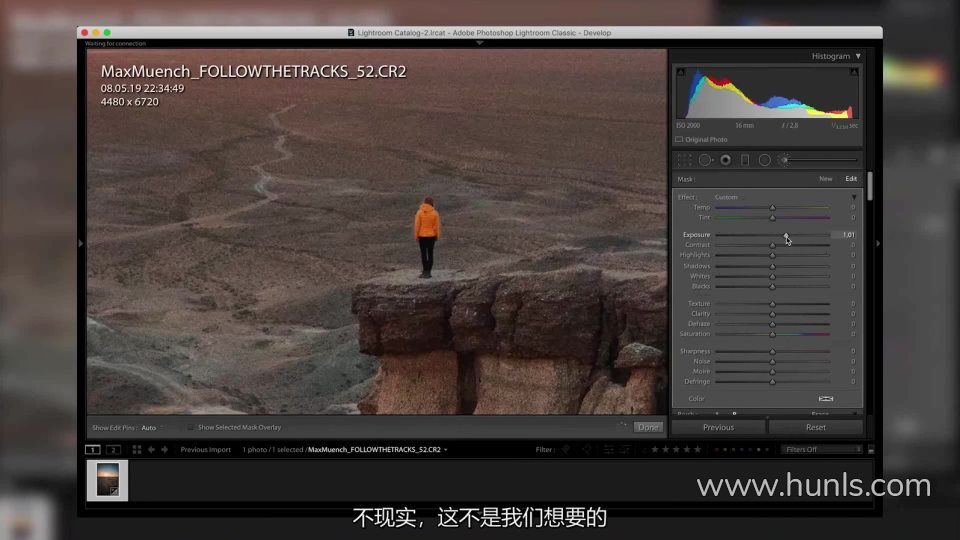Toggle highlight clipping indicator in histogram
Image resolution: width=960 pixels, height=540 pixels.
(x=854, y=72)
